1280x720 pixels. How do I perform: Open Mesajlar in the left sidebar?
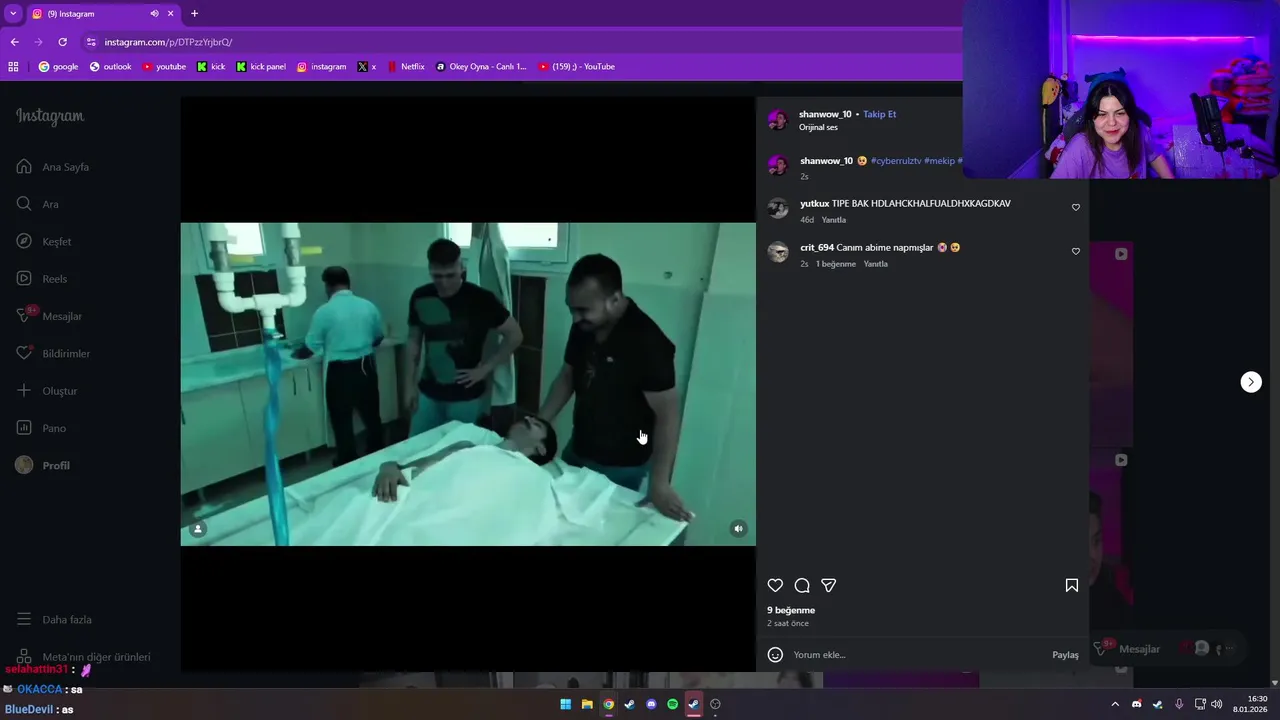tap(49, 316)
